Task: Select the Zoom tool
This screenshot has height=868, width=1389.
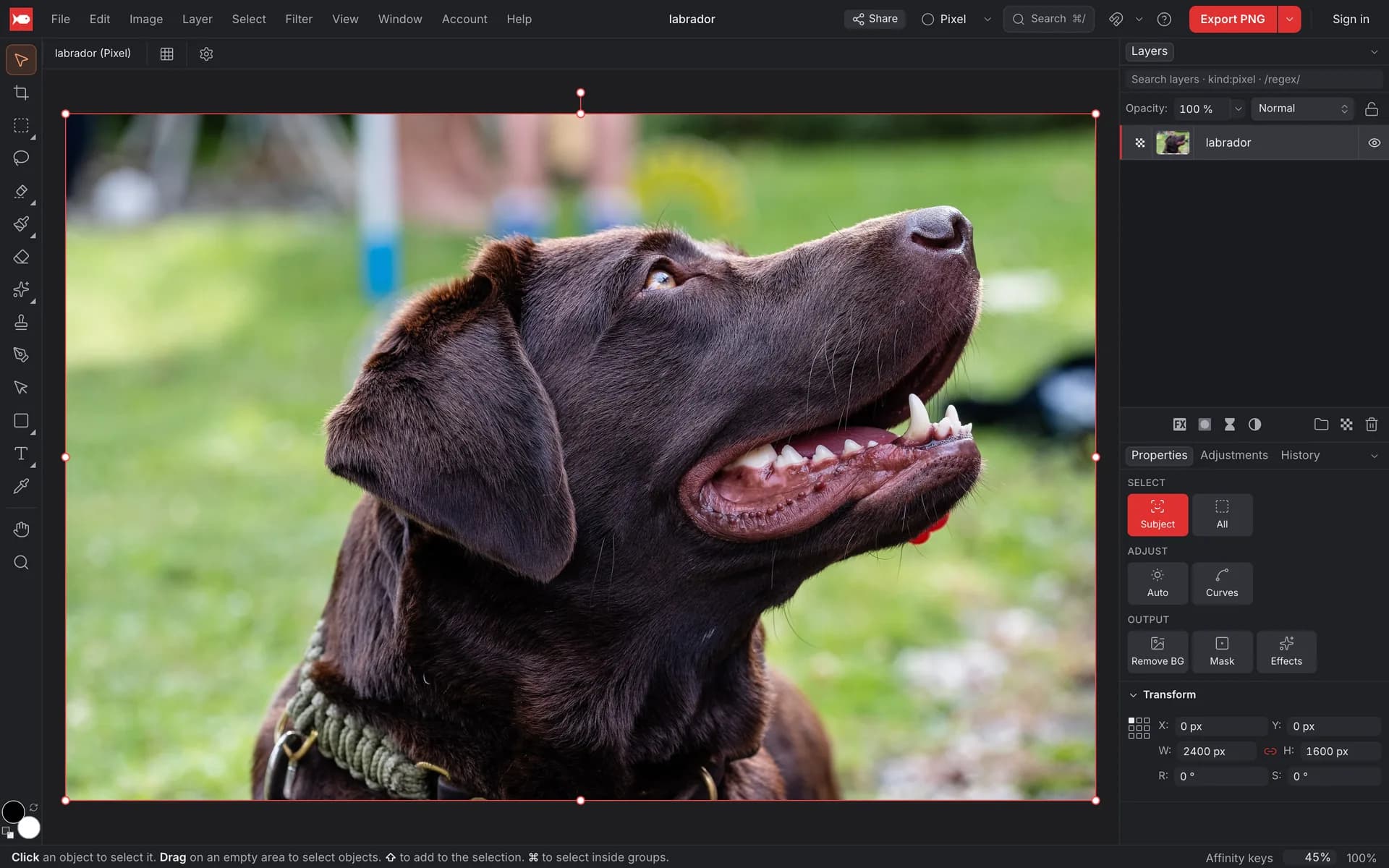Action: (21, 562)
